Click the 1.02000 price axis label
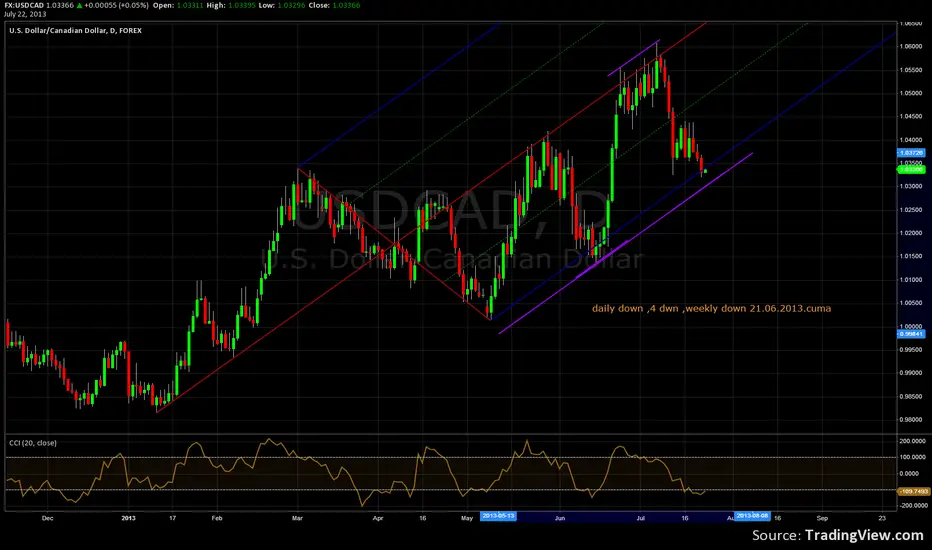This screenshot has height=550, width=932. point(911,232)
